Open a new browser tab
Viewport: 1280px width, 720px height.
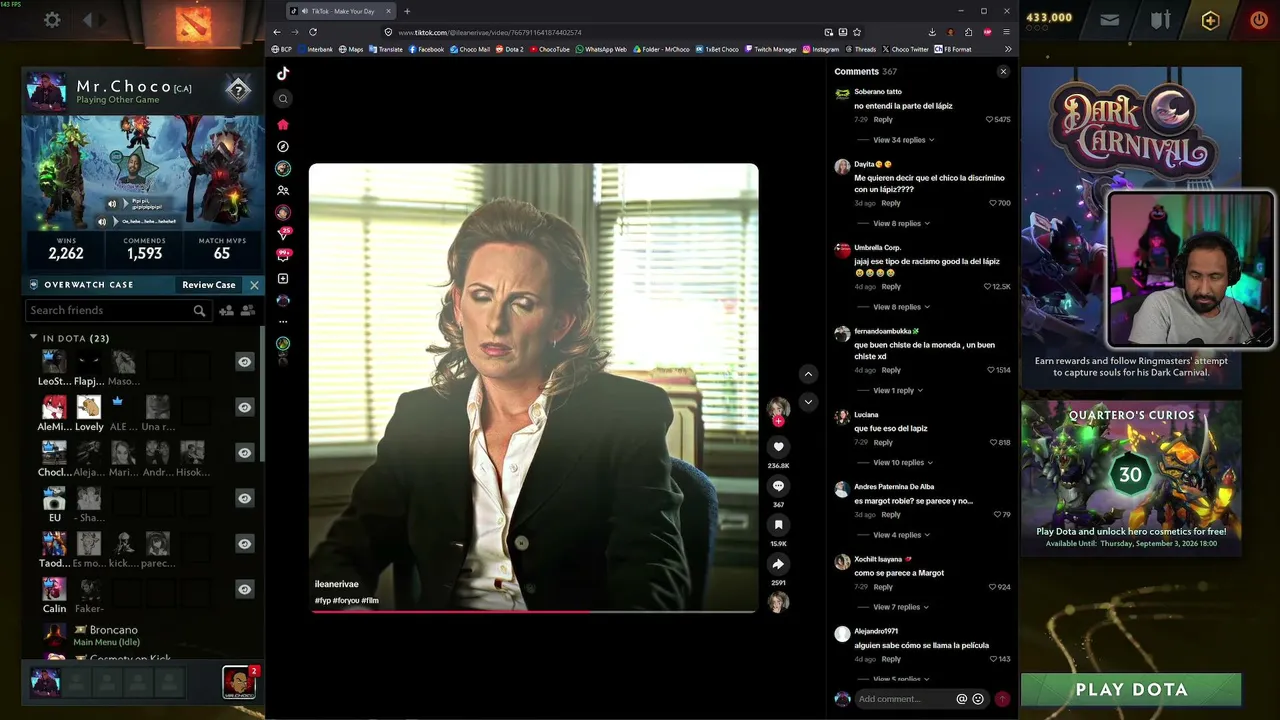[407, 11]
